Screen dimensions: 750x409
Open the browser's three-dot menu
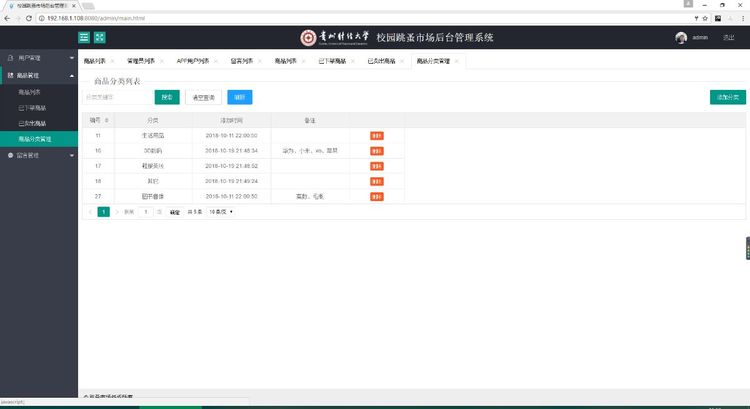(743, 18)
